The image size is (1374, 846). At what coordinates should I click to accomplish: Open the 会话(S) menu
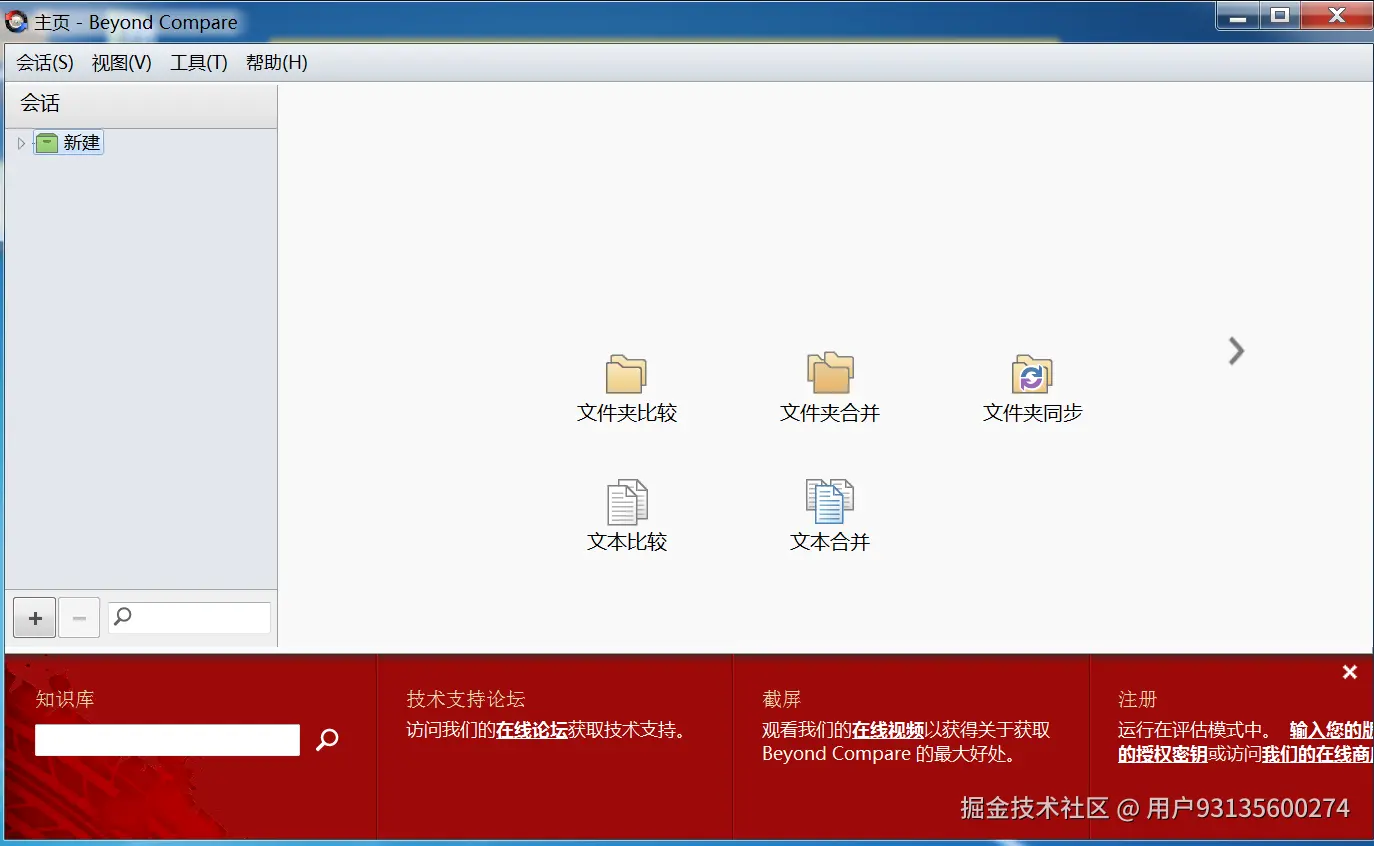42,62
